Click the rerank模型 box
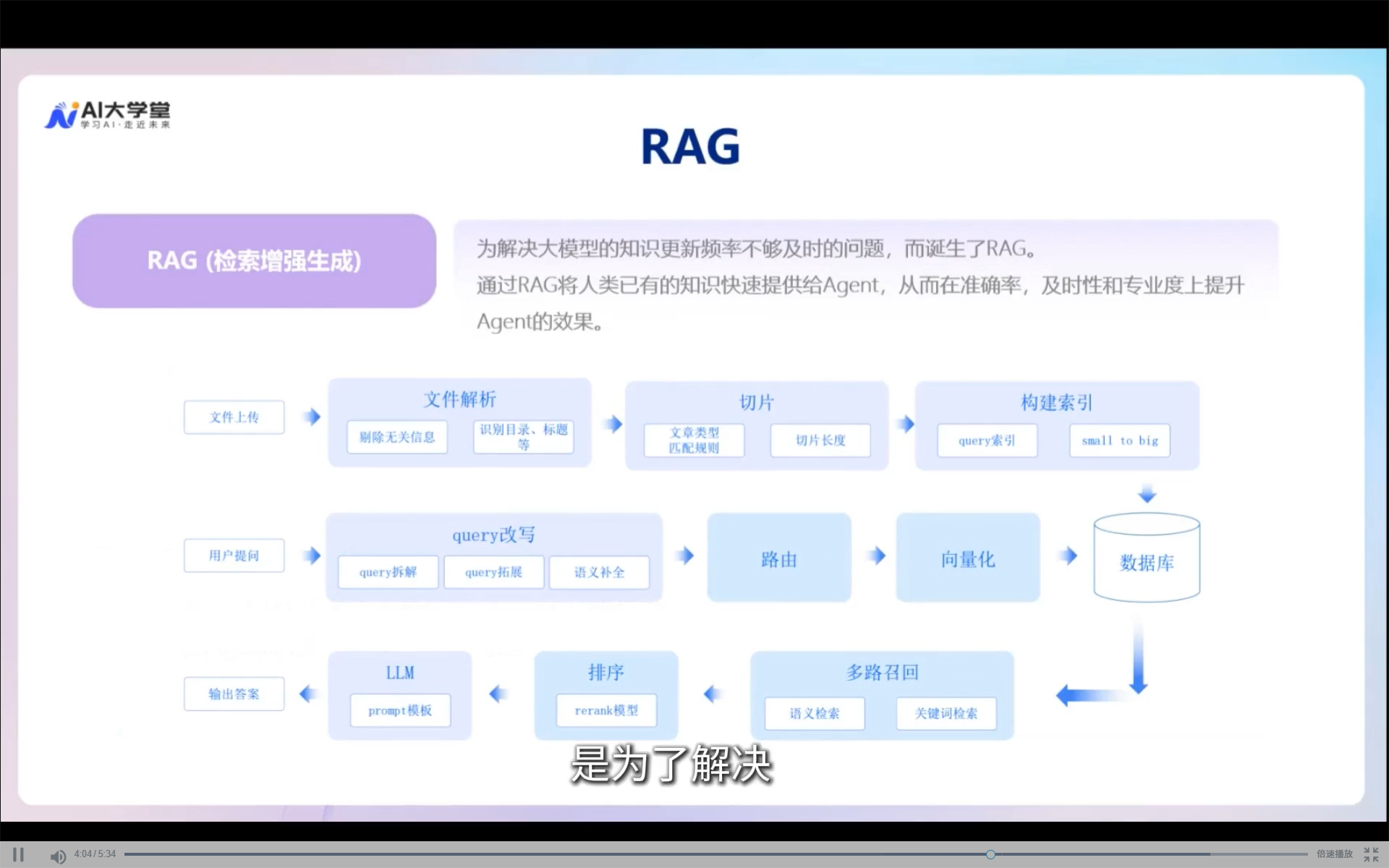1389x868 pixels. [x=606, y=710]
